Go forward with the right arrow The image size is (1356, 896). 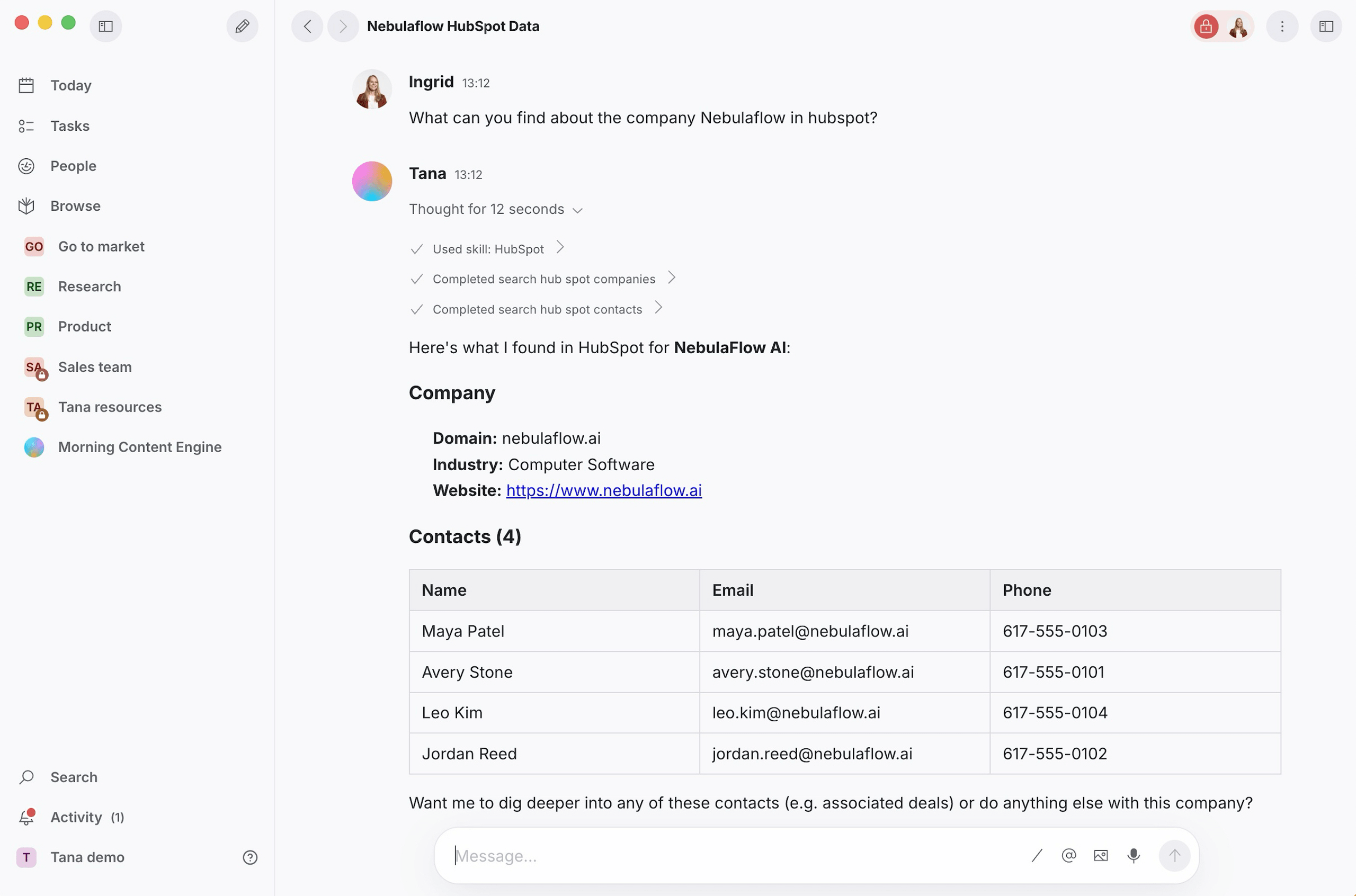tap(343, 26)
